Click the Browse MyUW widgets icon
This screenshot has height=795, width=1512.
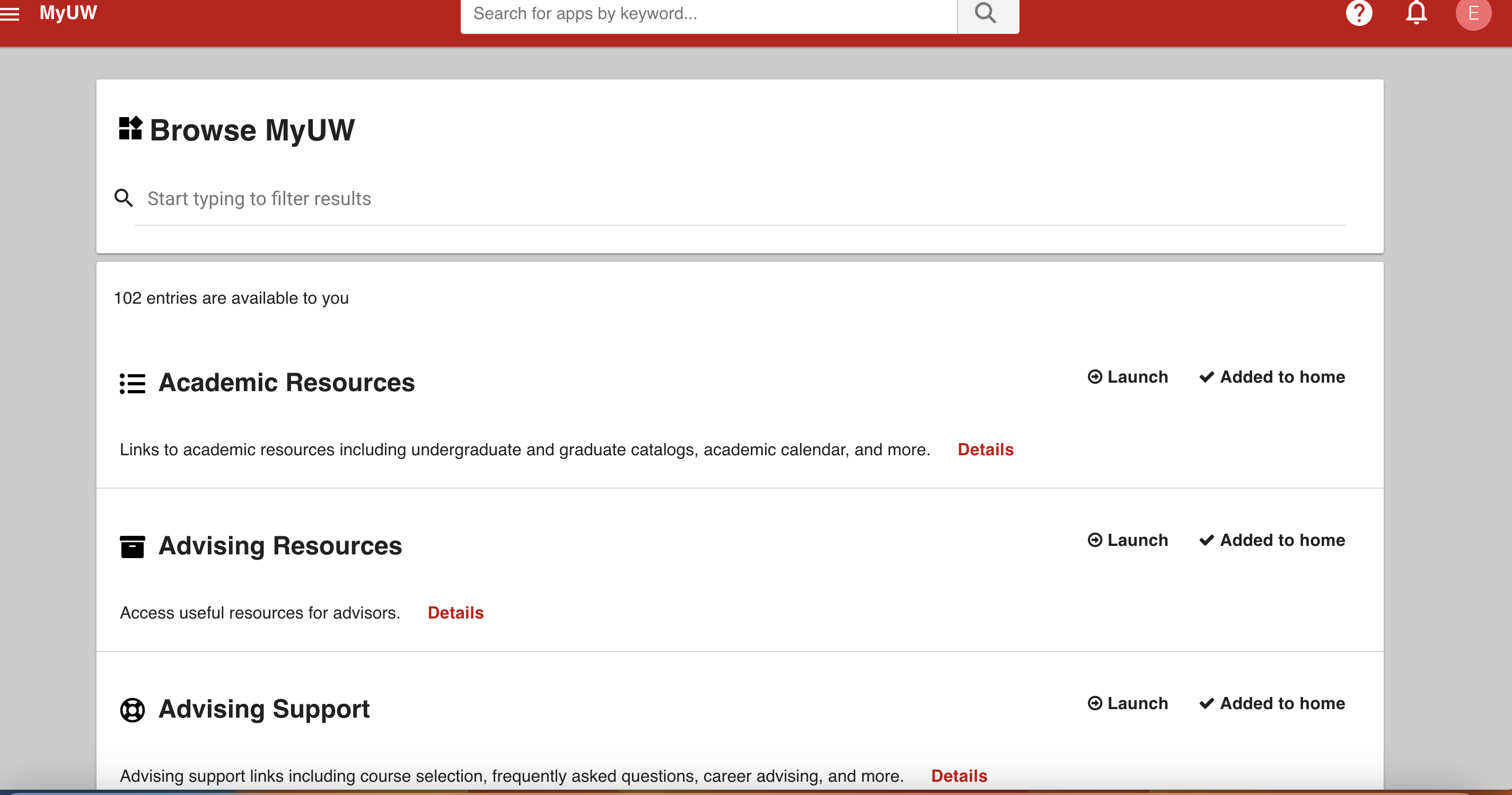coord(130,128)
